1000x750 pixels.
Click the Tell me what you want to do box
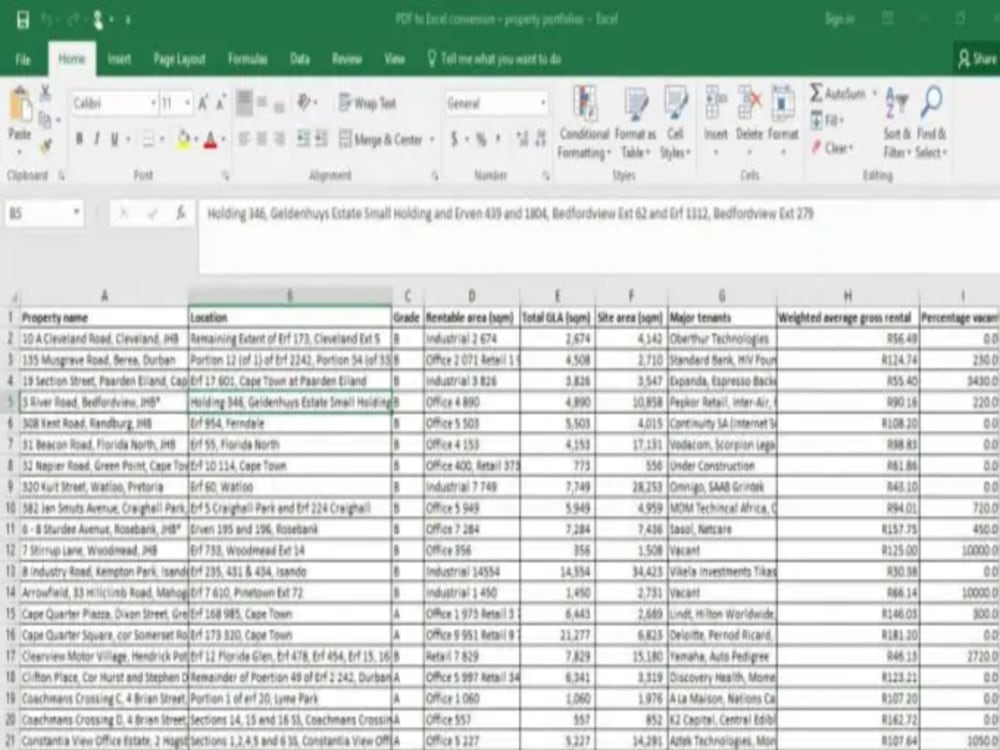point(495,59)
